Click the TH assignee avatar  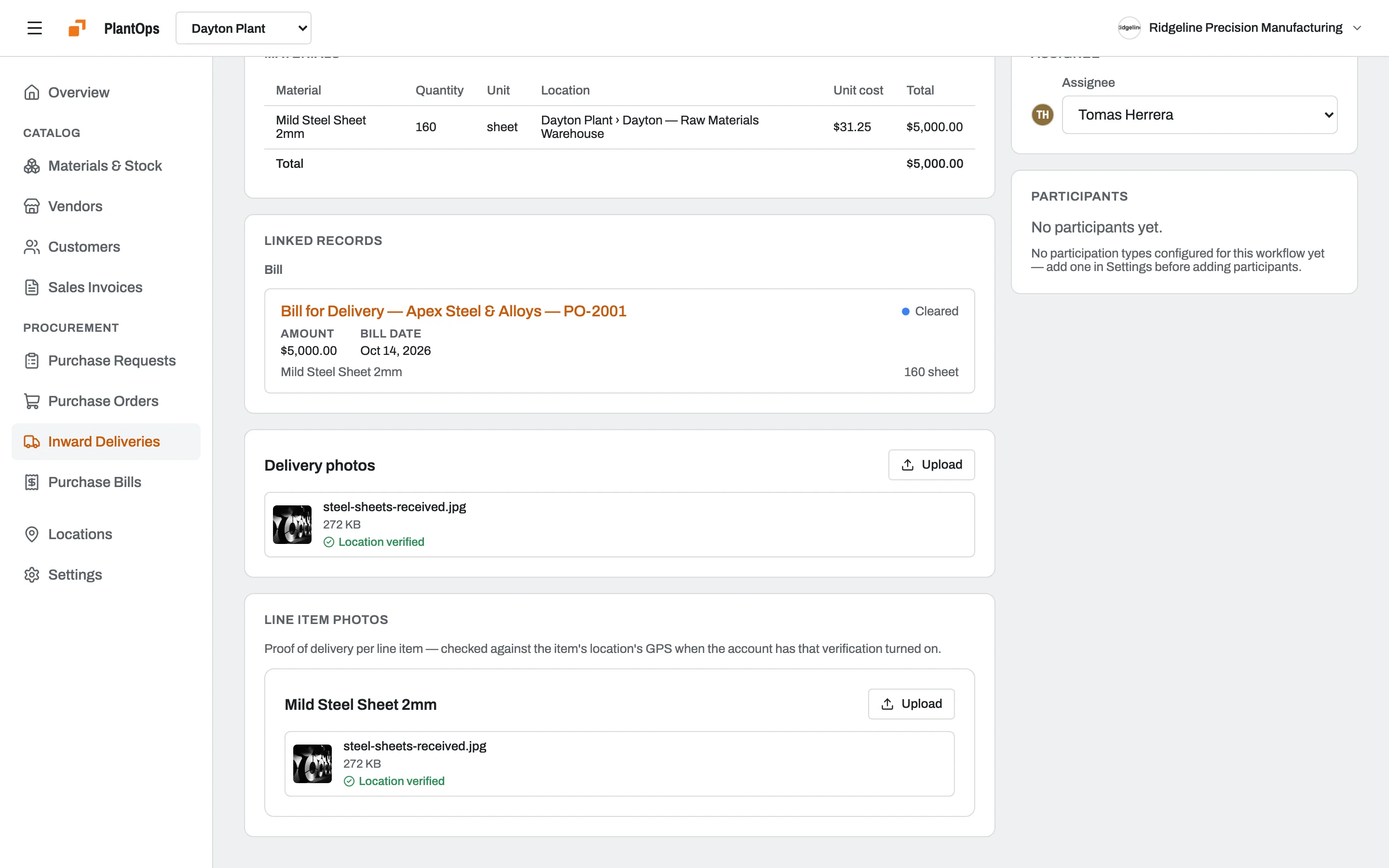tap(1042, 115)
